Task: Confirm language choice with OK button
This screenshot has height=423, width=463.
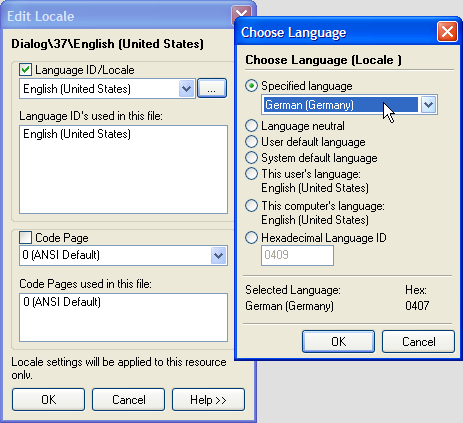Action: tap(338, 342)
